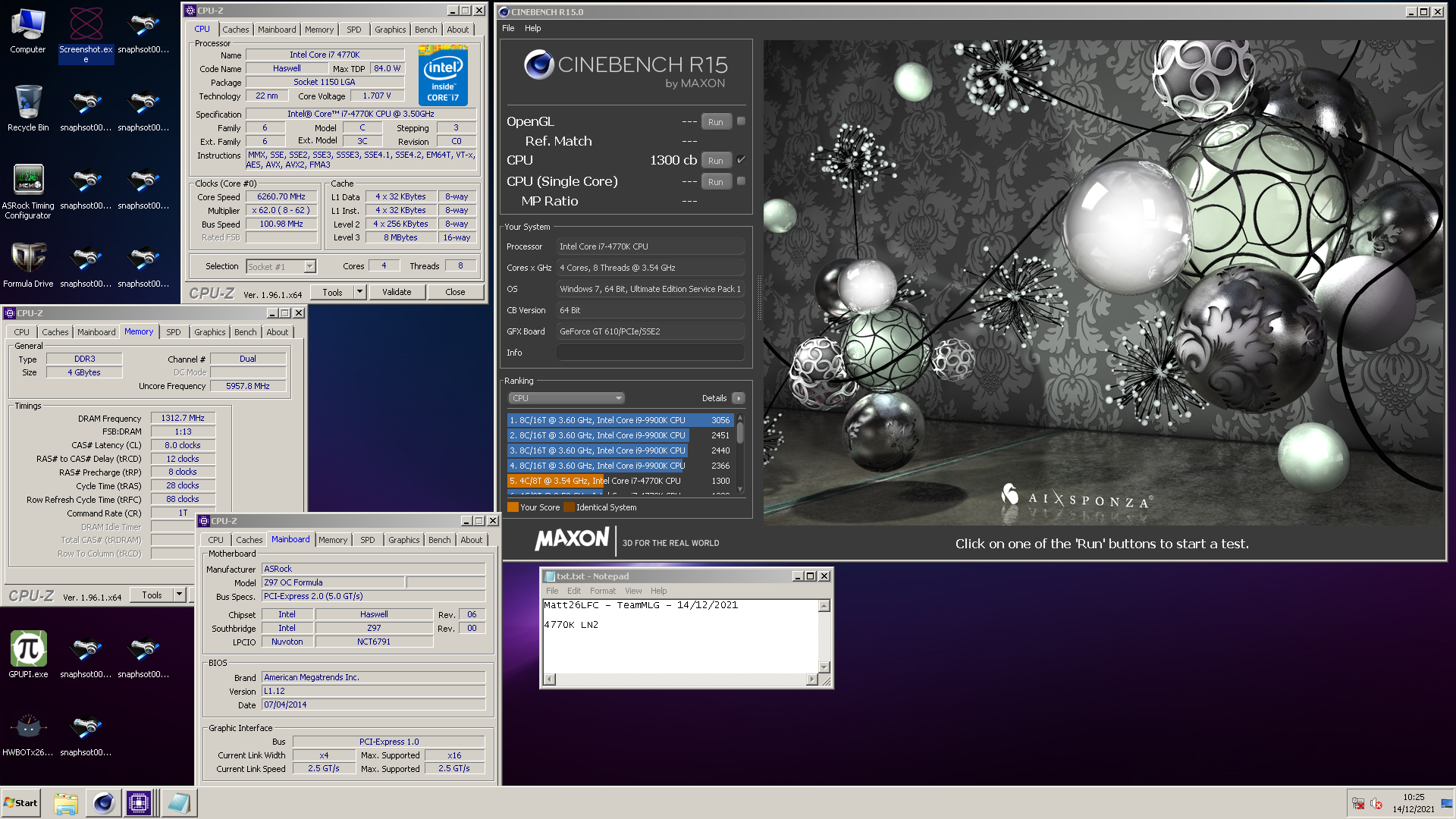The width and height of the screenshot is (1456, 819).
Task: Click the Validate button in CPU-Z
Action: point(397,292)
